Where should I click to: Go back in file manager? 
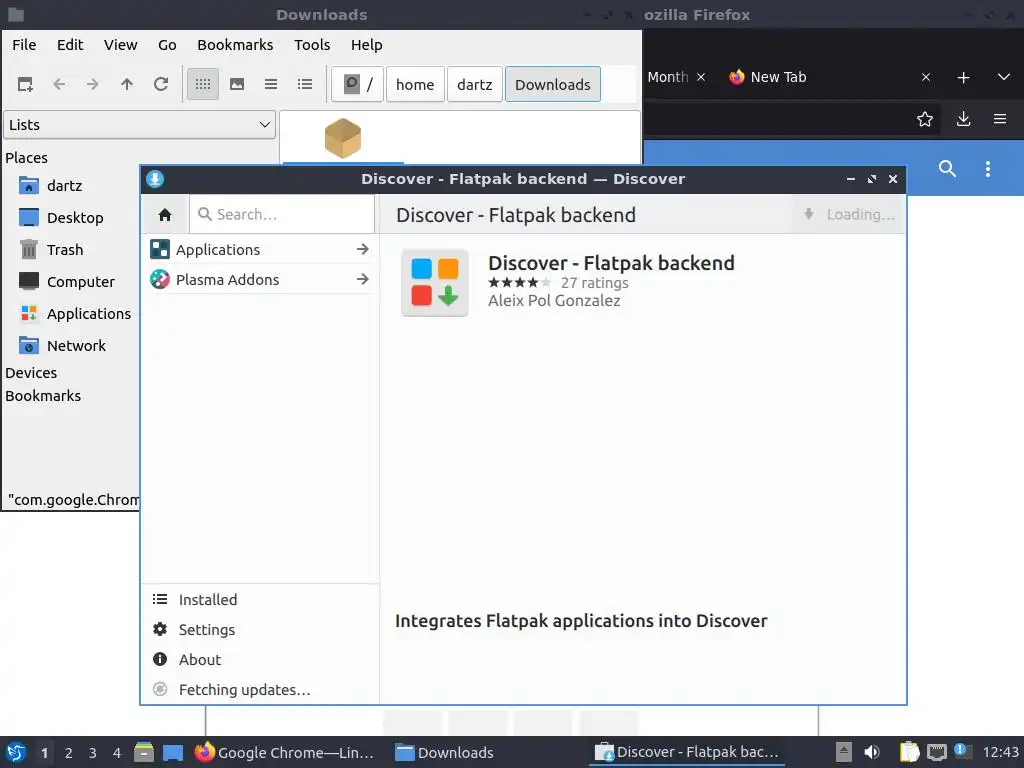click(x=59, y=84)
